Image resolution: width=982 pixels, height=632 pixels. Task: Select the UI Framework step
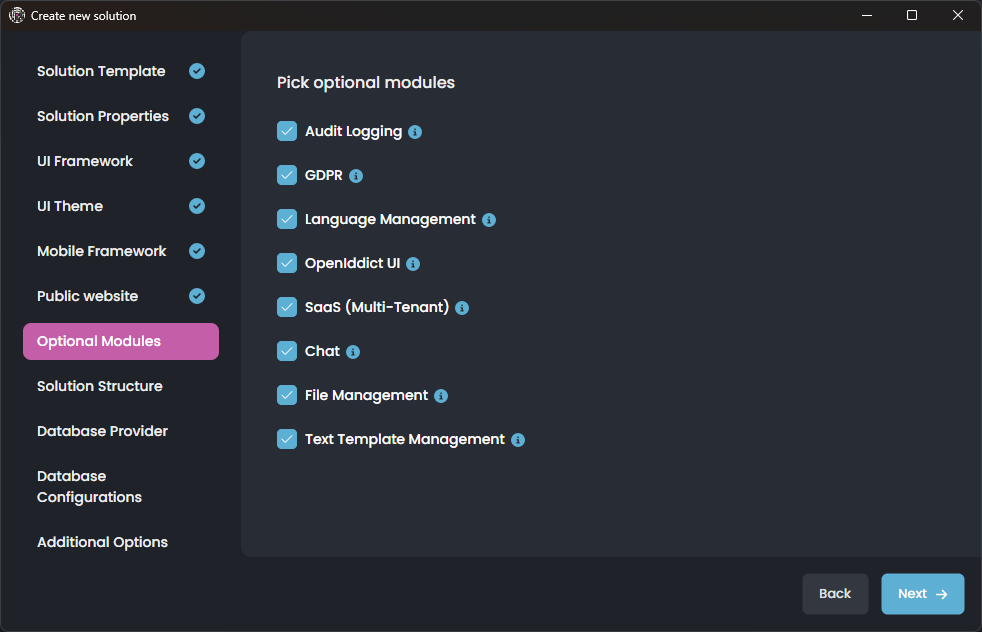85,161
